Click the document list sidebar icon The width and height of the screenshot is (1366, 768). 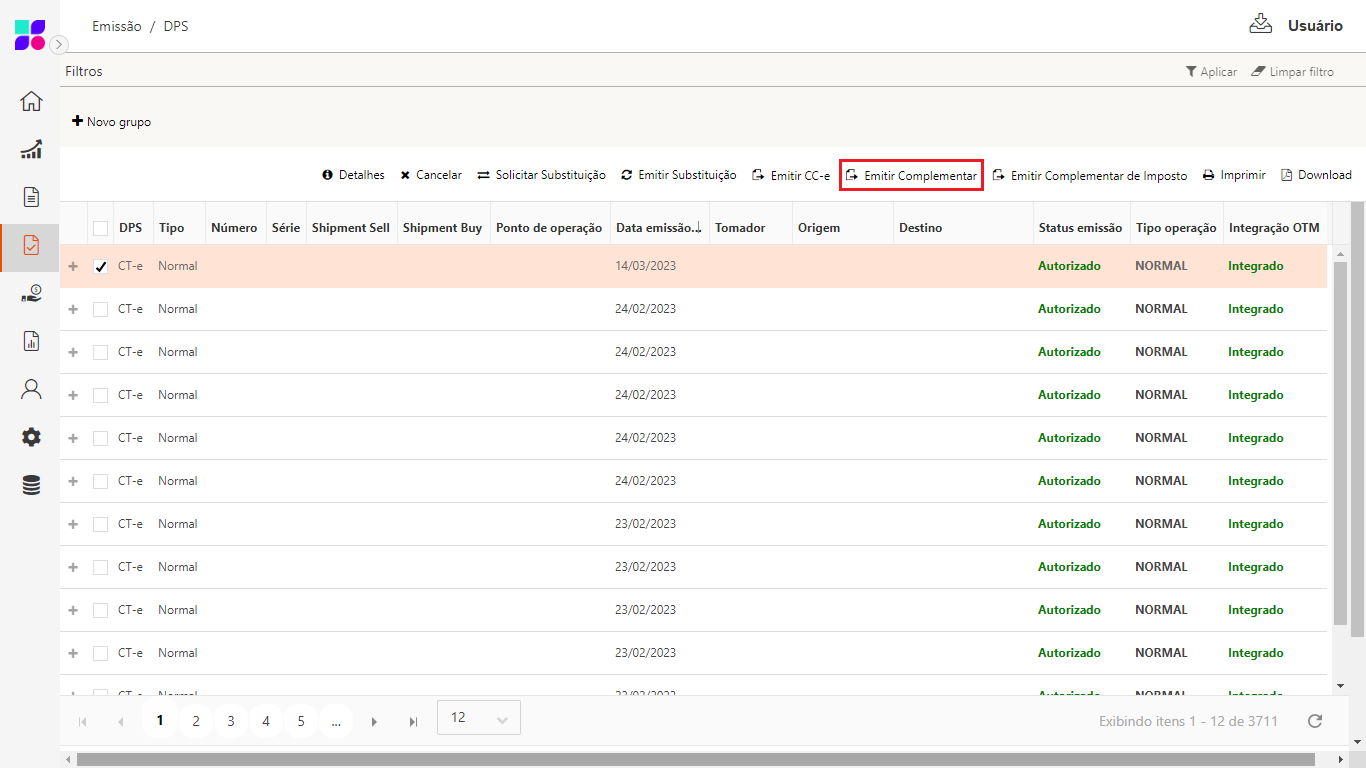coord(31,197)
